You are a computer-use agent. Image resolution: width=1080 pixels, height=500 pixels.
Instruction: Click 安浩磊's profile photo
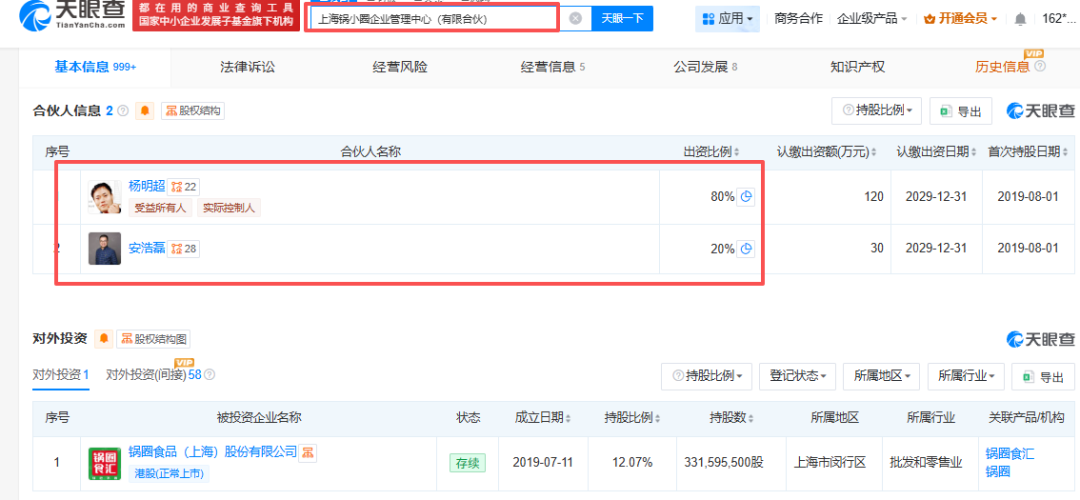(x=105, y=249)
